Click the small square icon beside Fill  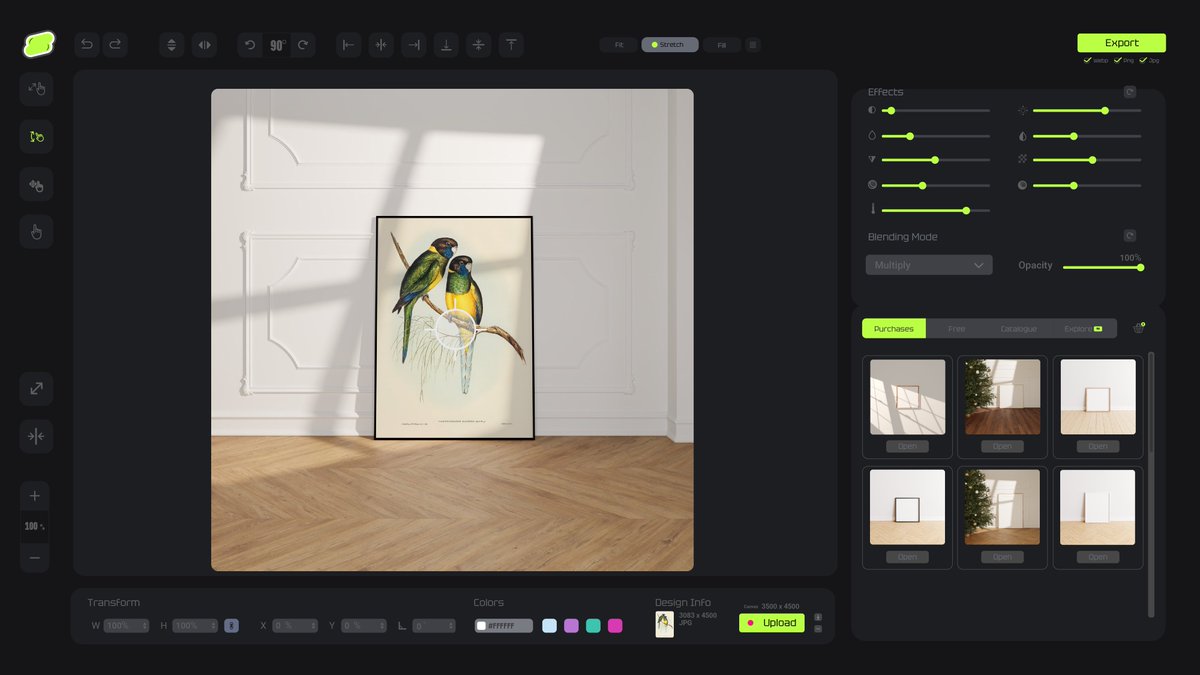point(753,45)
